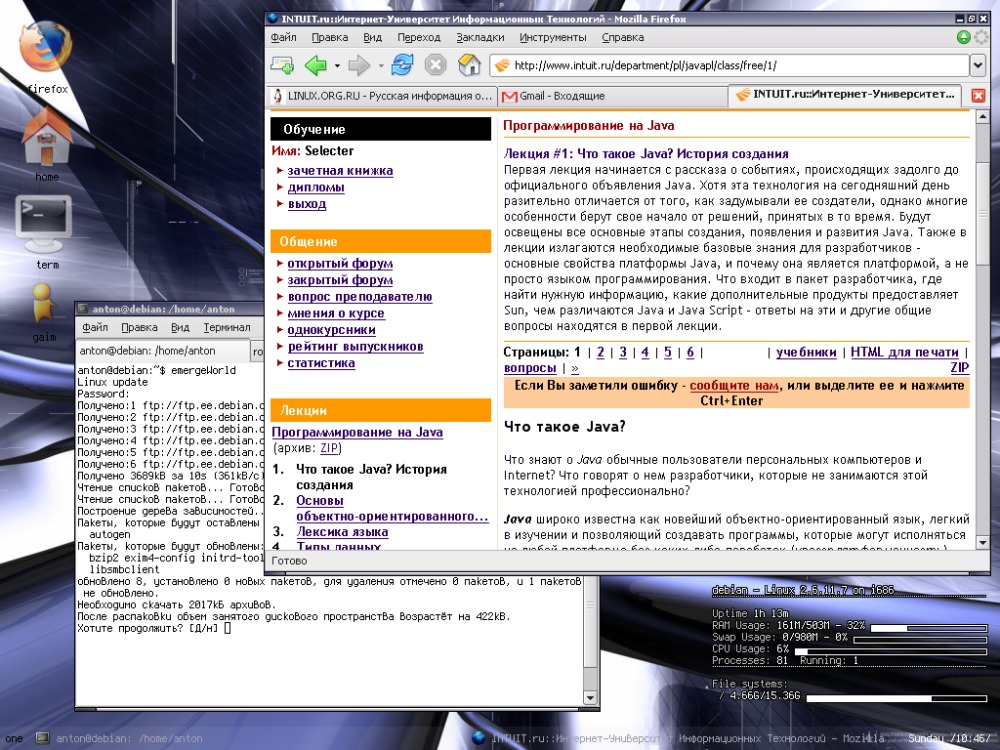This screenshot has height=750, width=1000.
Task: Reload the page in Firefox
Action: pyautogui.click(x=402, y=64)
